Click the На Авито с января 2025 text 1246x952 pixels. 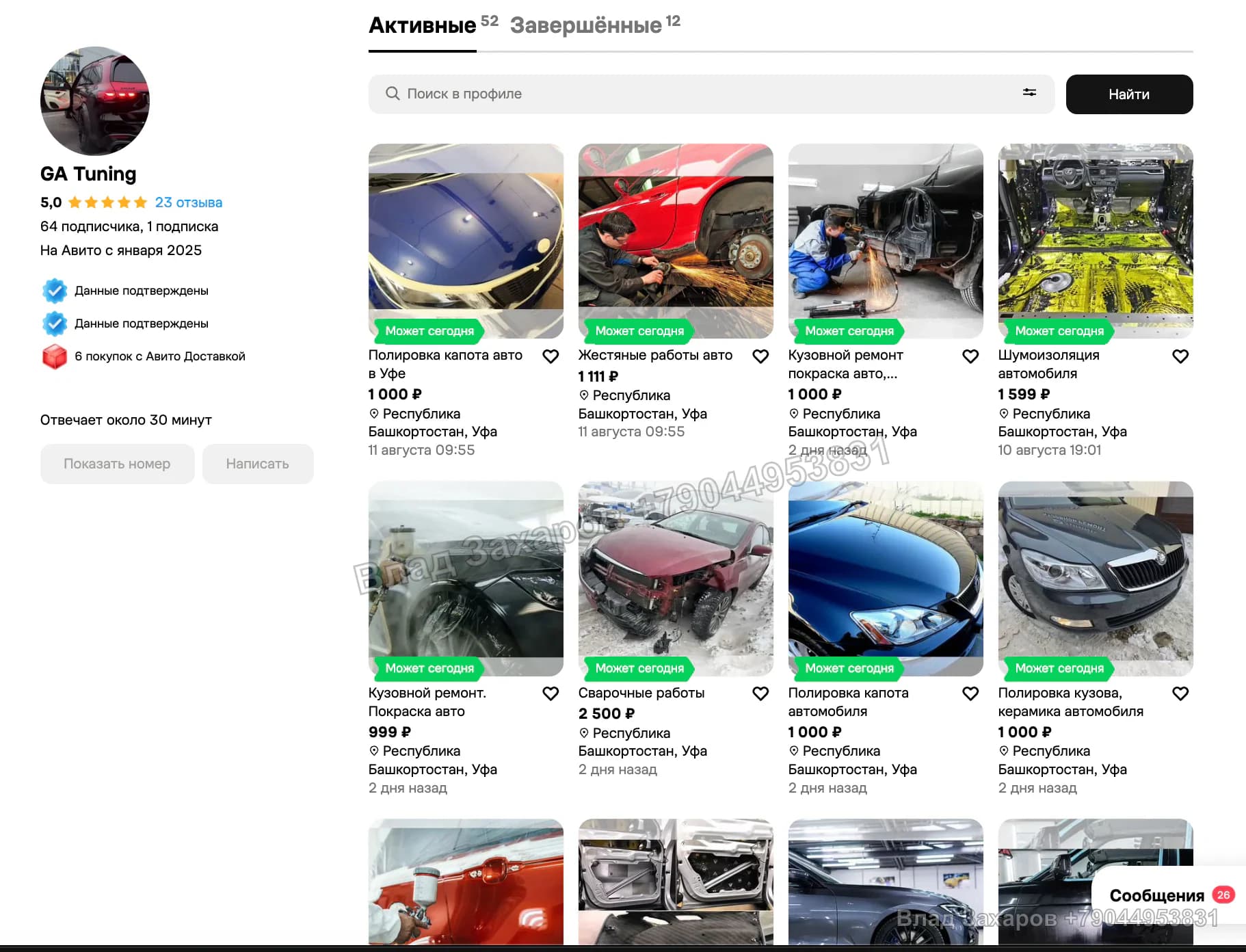point(121,250)
